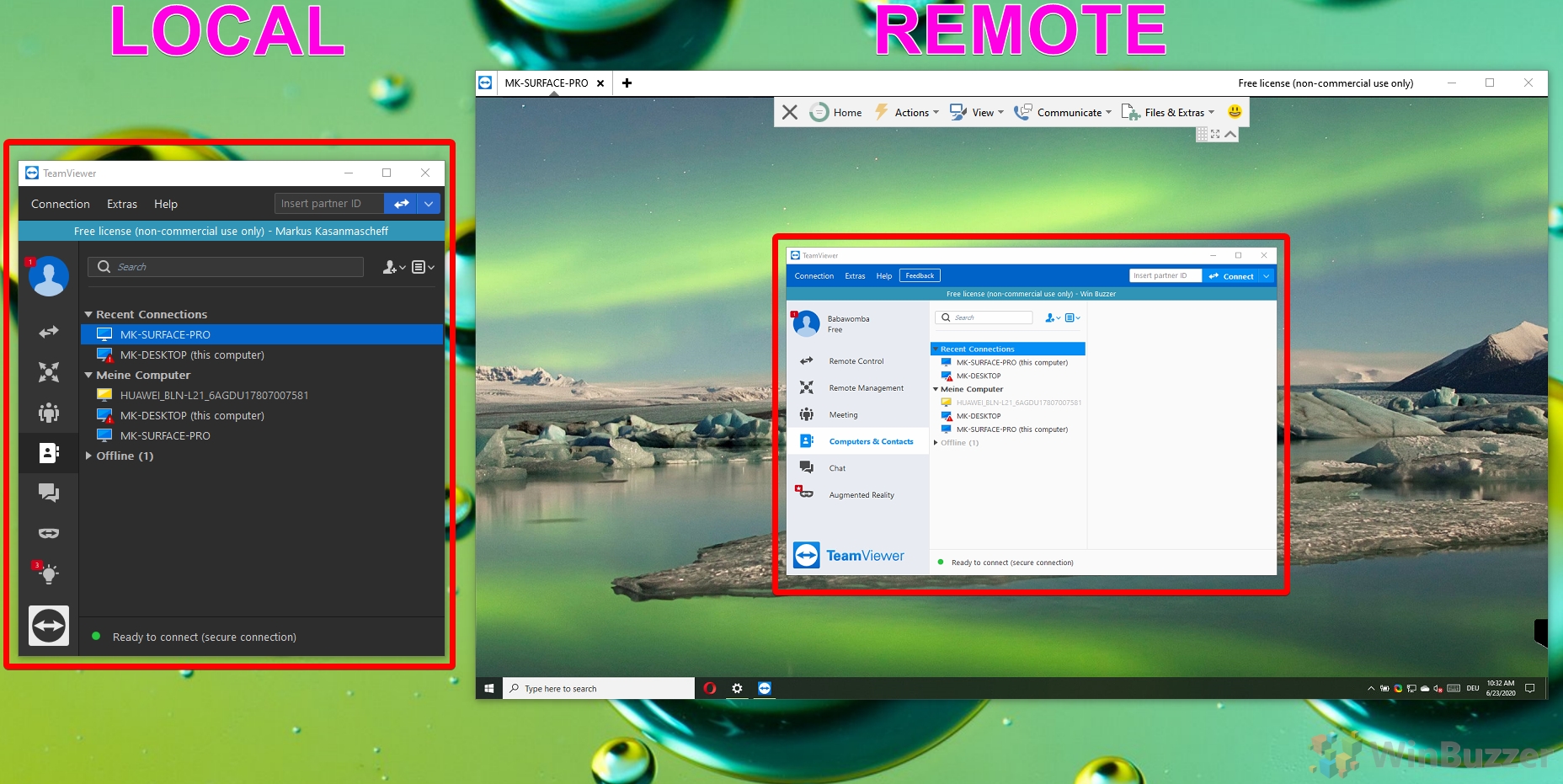Select HUAWEI_BLN-L21 device in local list
1563x784 pixels.
pyautogui.click(x=262, y=395)
